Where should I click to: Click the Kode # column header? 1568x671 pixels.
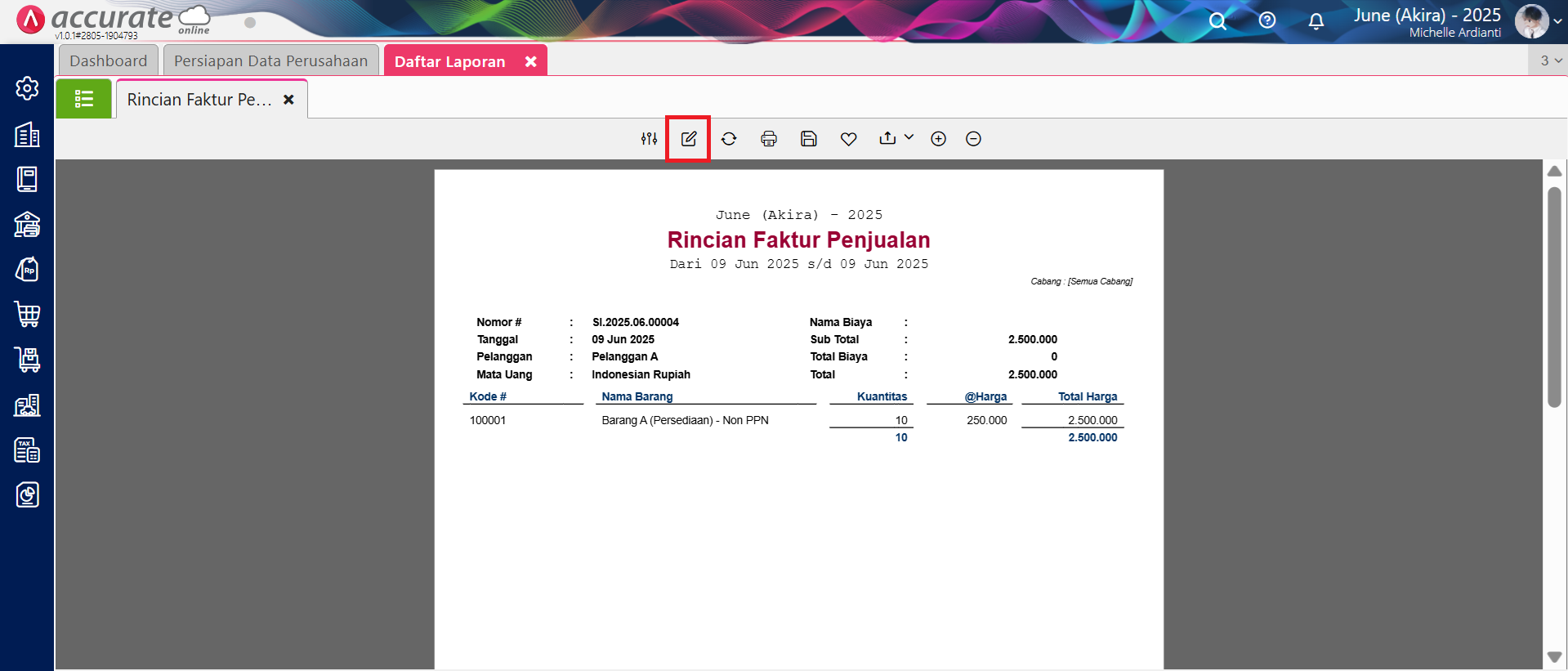(x=488, y=396)
